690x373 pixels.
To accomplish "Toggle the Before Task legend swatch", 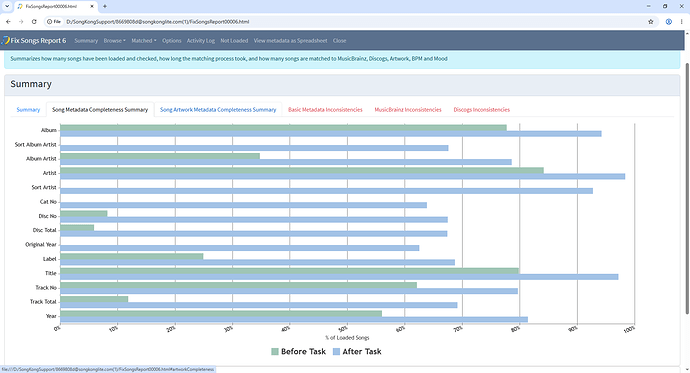I will click(x=275, y=351).
